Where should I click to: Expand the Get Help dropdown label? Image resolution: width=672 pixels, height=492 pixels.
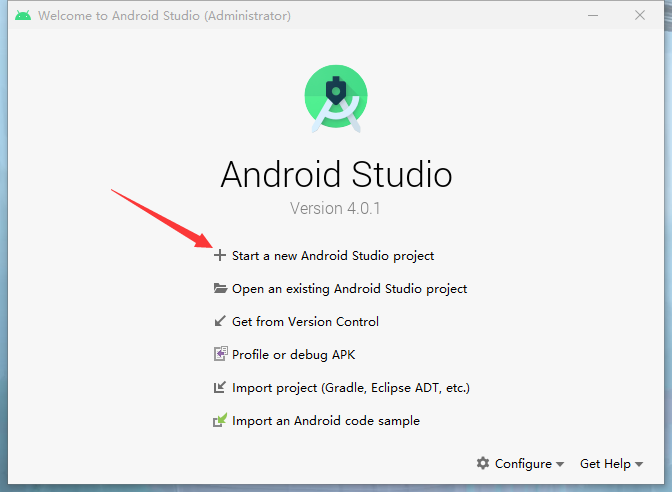coord(605,464)
